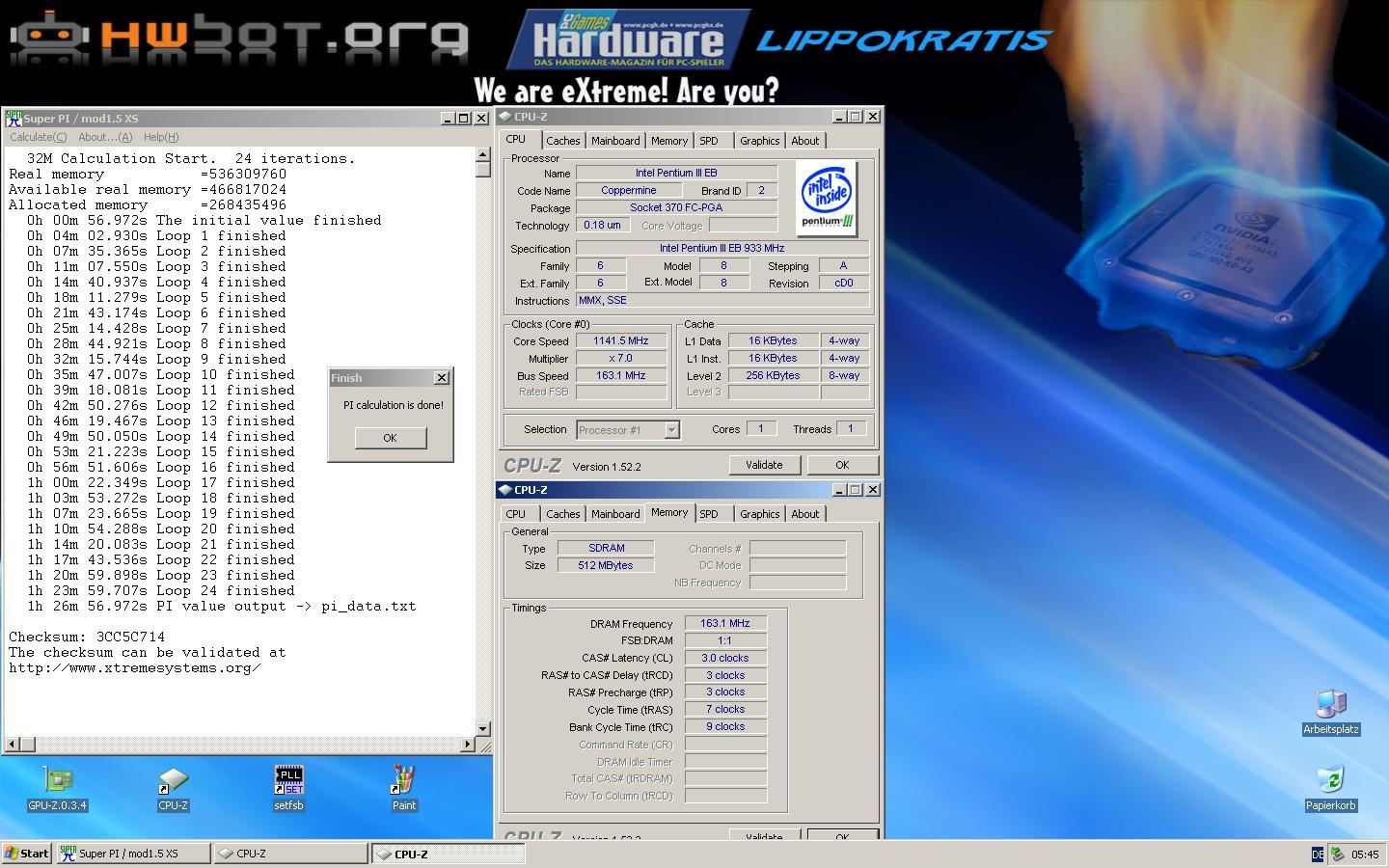
Task: Select Caches tab in lower CPU-Z
Action: tap(563, 514)
